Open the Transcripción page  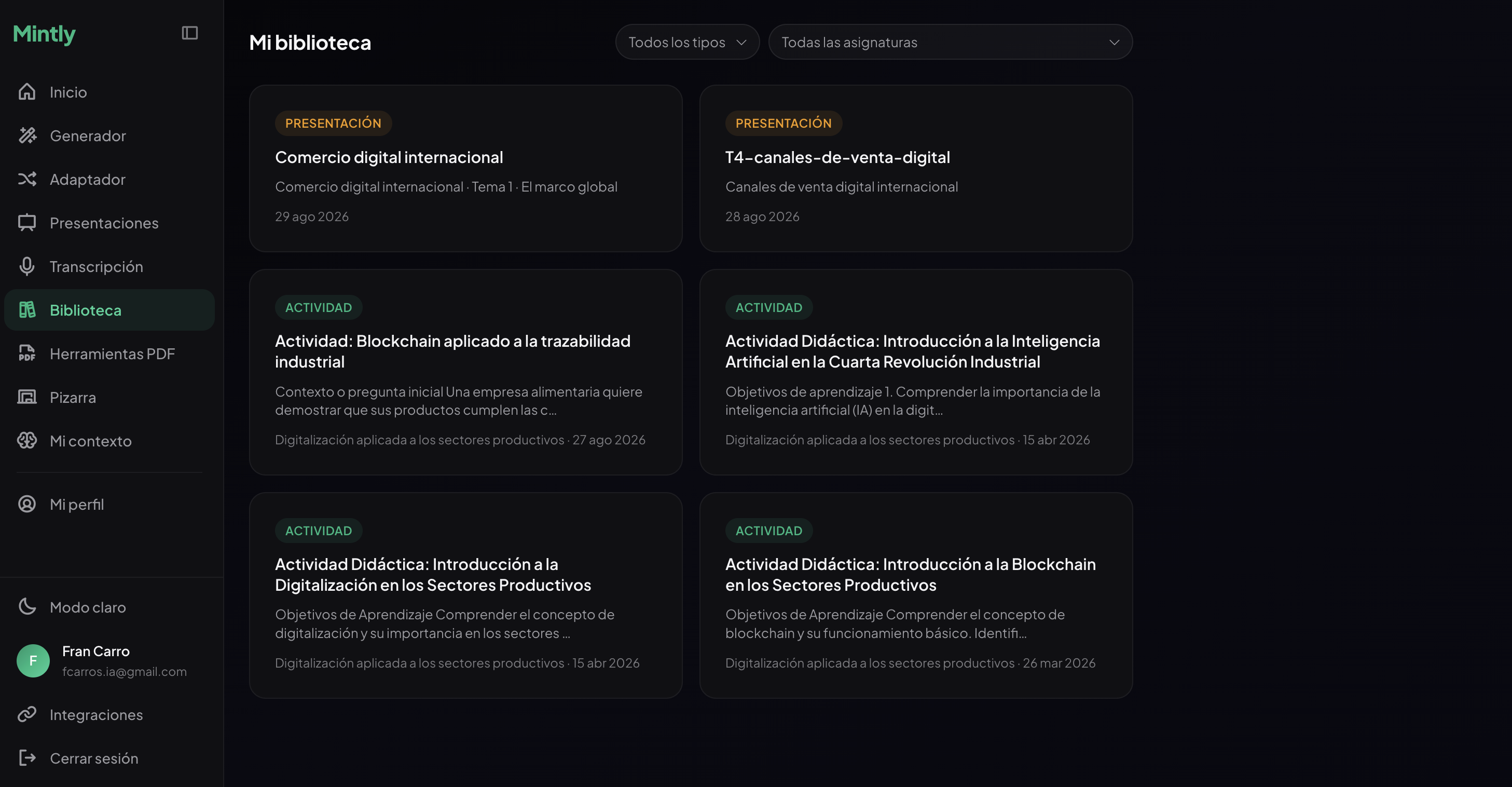[x=109, y=267]
